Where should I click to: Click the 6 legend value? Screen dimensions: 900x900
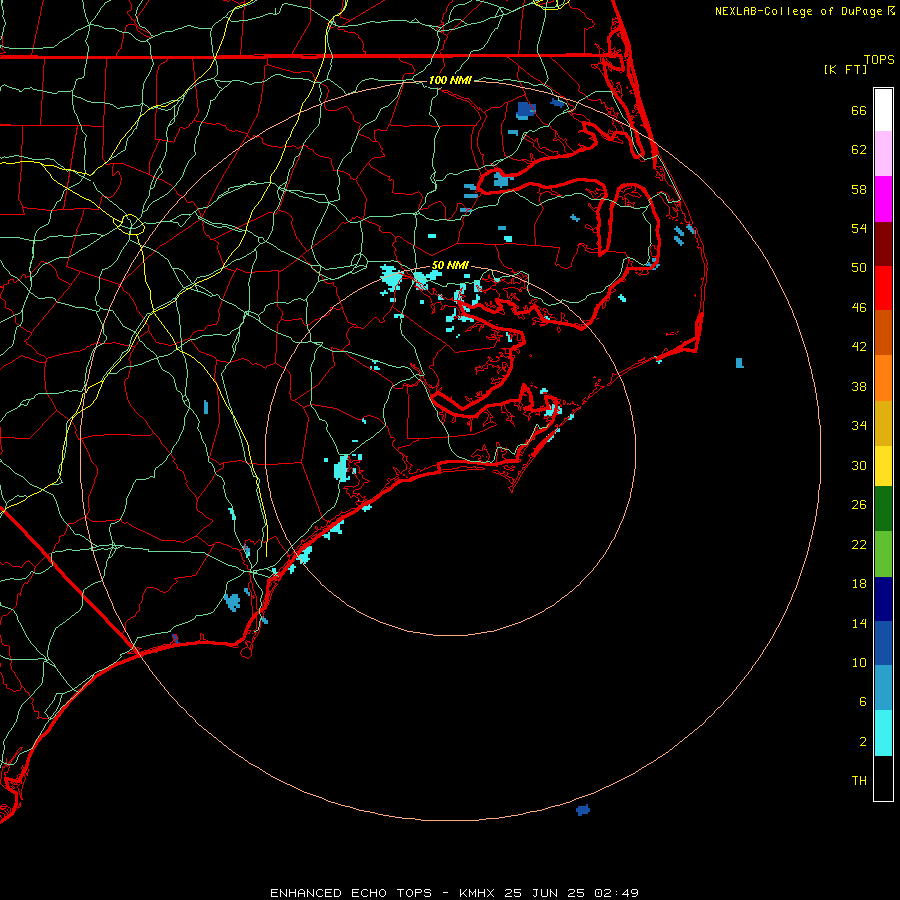coord(863,701)
